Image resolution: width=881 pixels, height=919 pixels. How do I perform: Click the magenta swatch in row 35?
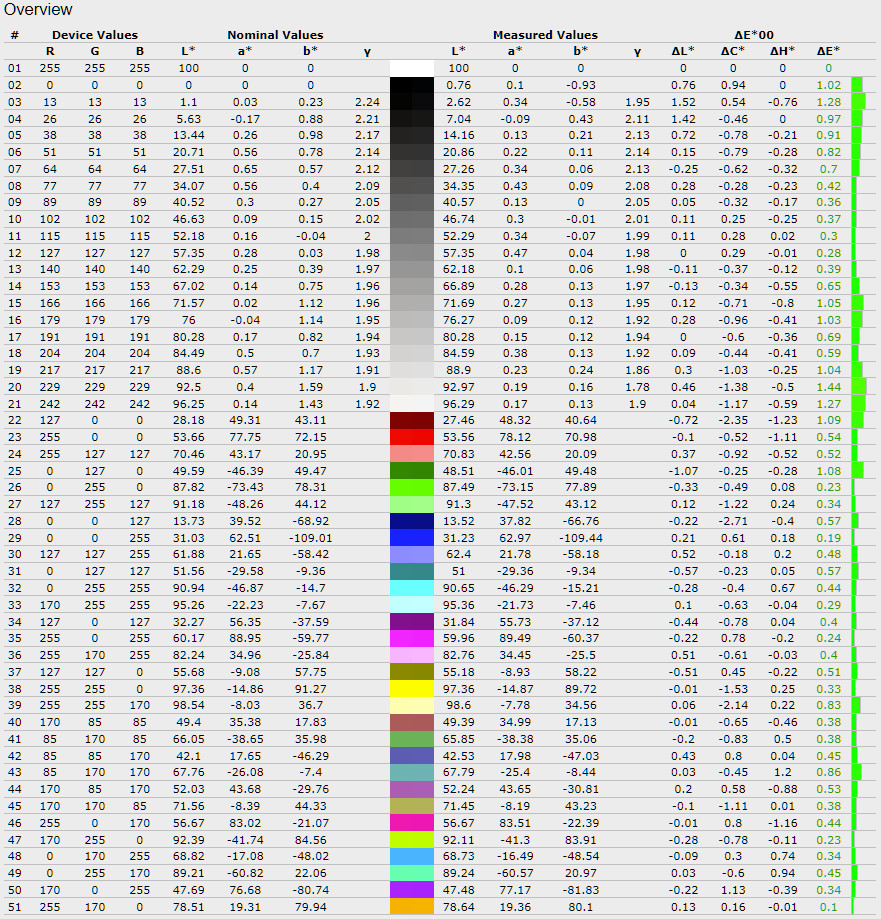(411, 638)
